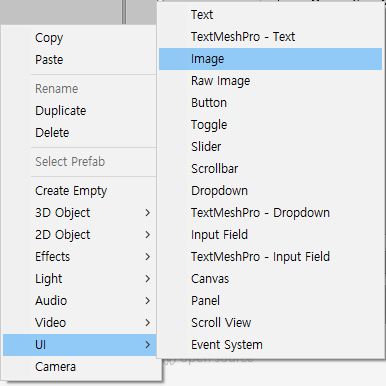Screen dimensions: 386x386
Task: Open the highlighted UI submenu
Action: pyautogui.click(x=79, y=345)
